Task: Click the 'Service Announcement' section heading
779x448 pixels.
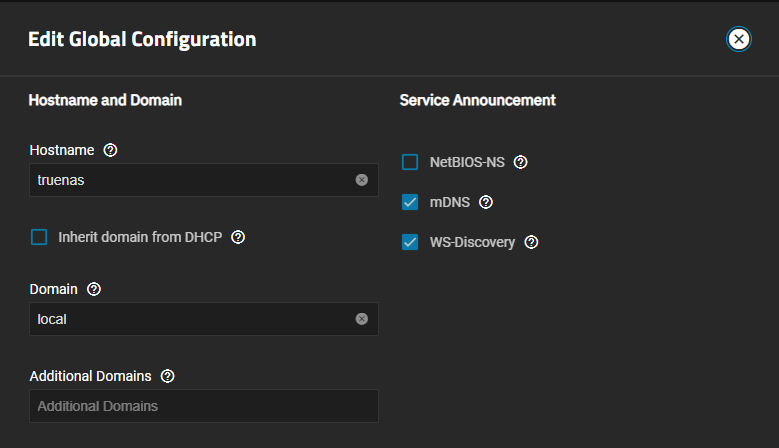Action: pos(478,100)
